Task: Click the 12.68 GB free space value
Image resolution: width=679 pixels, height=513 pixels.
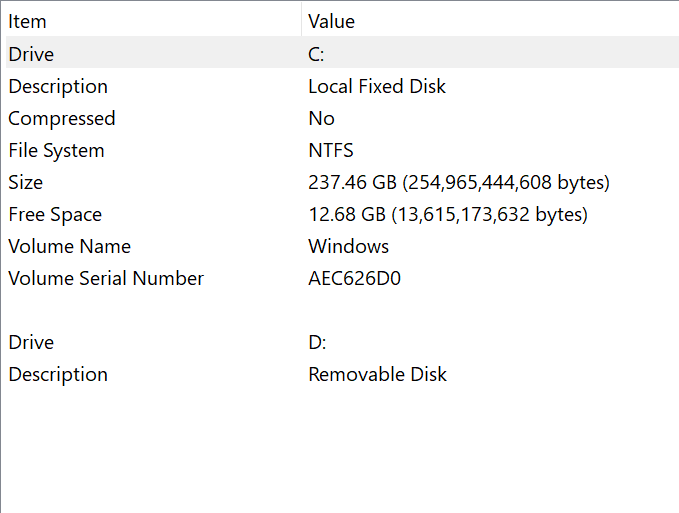Action: tap(447, 214)
